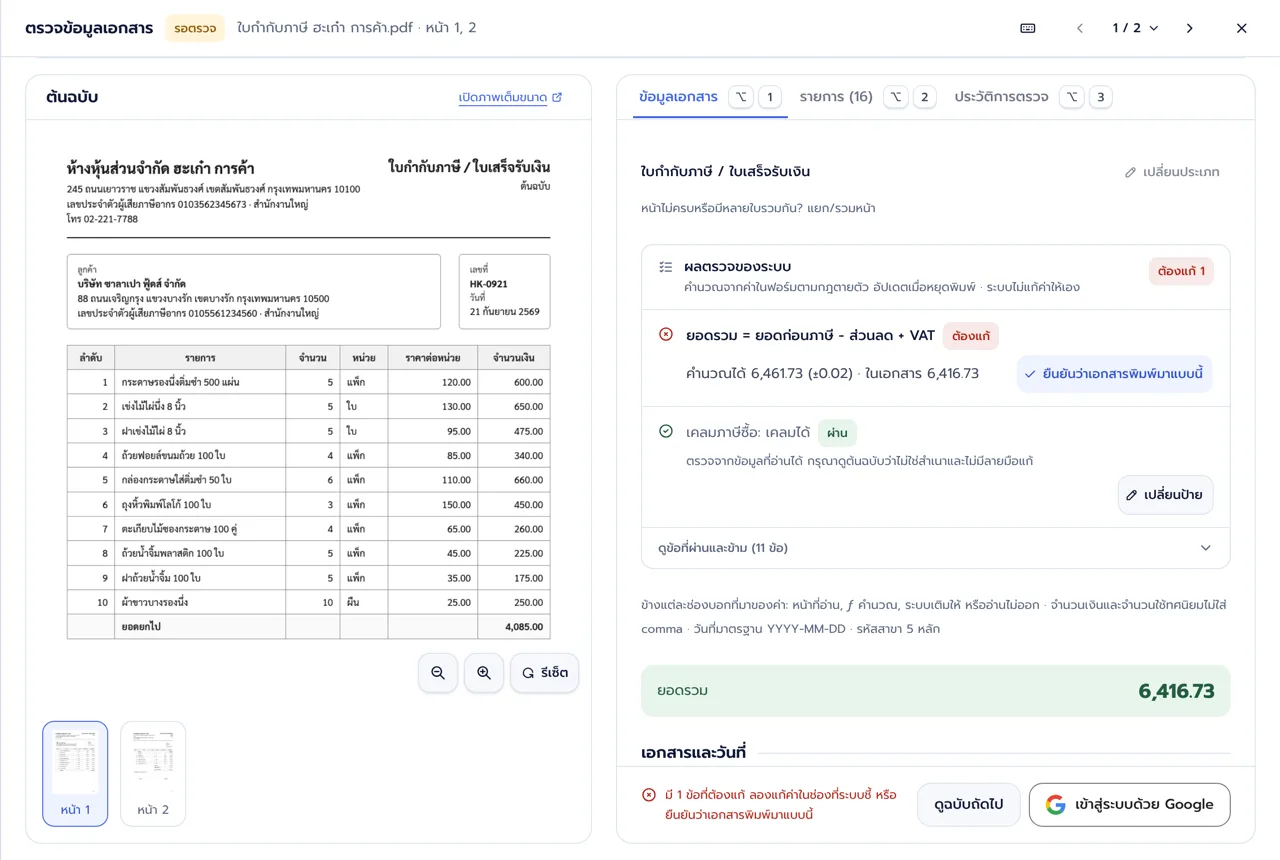Click the รีเซ็ต zoom button

click(544, 673)
